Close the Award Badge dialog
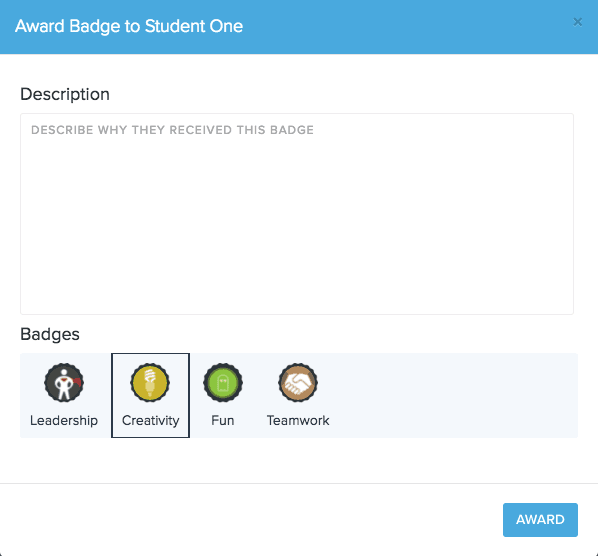 point(577,22)
